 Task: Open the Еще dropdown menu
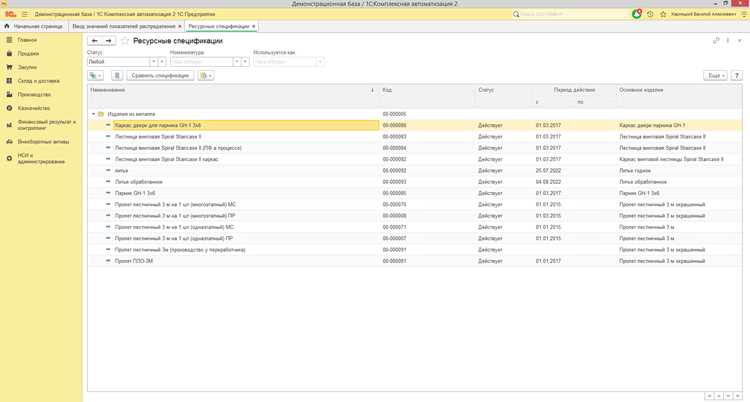(x=716, y=76)
